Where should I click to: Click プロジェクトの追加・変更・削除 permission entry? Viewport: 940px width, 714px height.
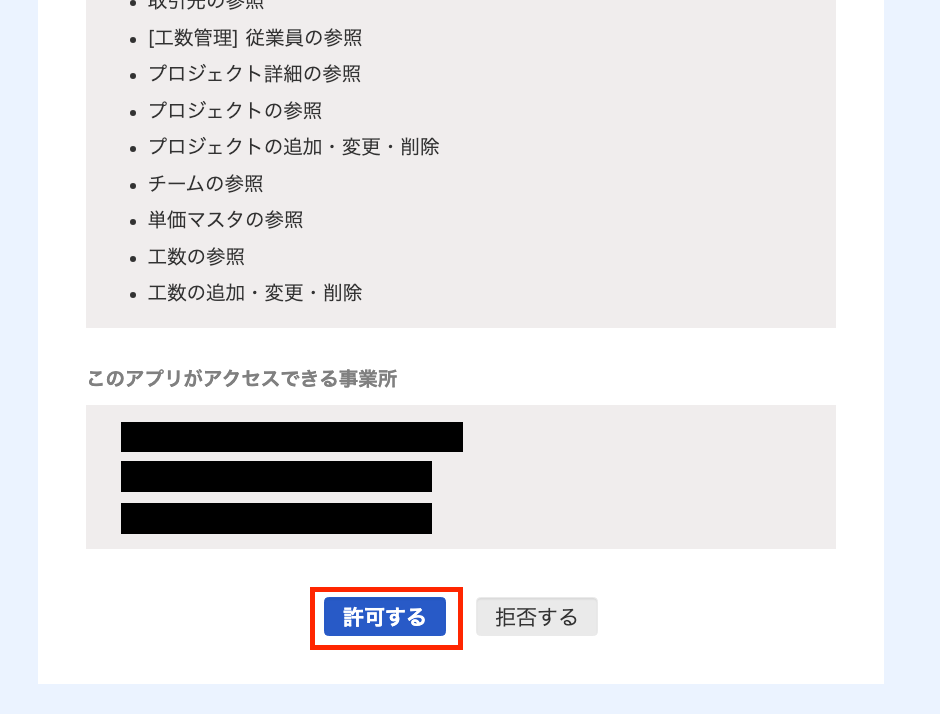294,147
